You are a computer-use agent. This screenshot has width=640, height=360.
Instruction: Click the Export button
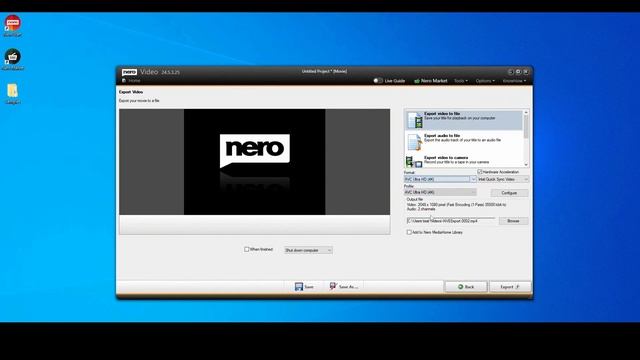510,287
